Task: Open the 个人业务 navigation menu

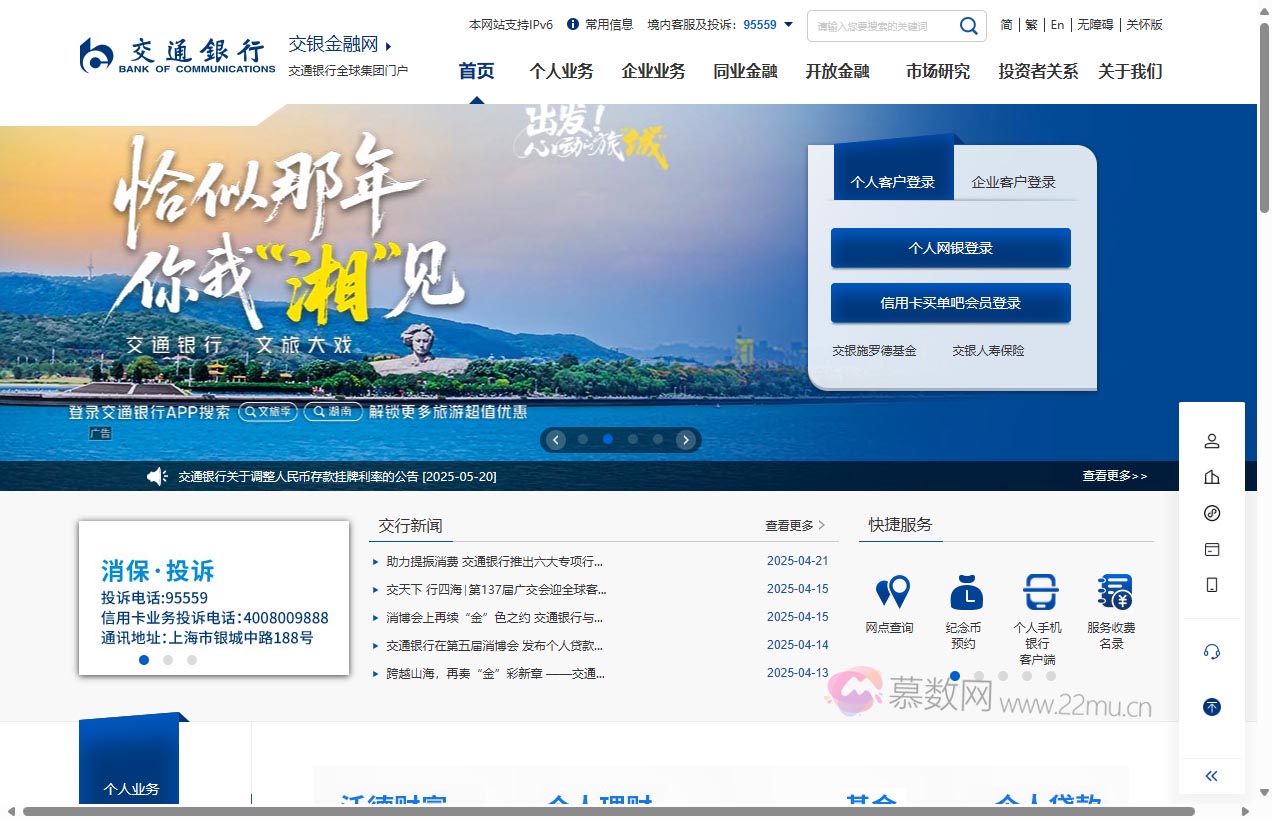Action: 561,71
